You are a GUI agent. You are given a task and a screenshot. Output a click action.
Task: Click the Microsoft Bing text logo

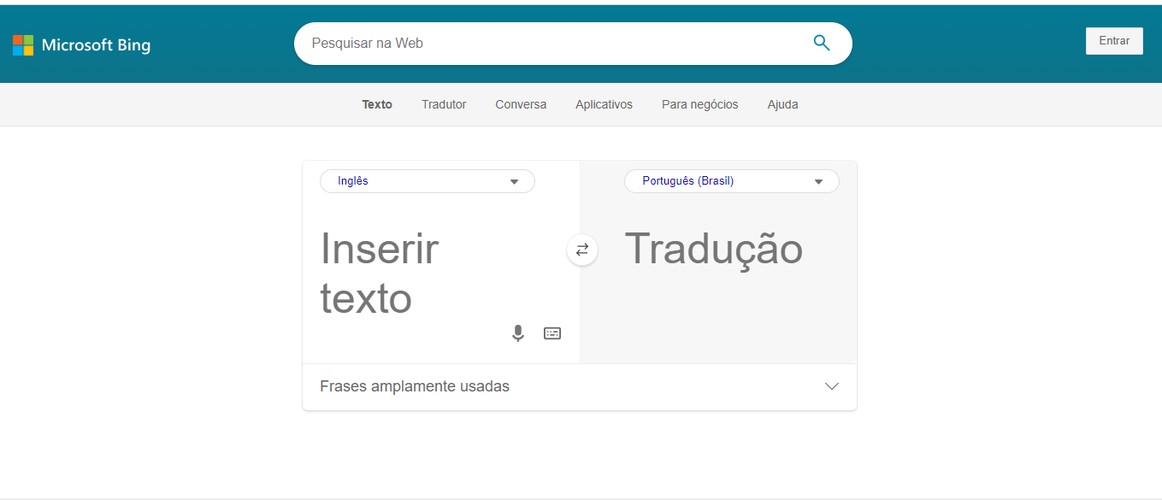96,45
